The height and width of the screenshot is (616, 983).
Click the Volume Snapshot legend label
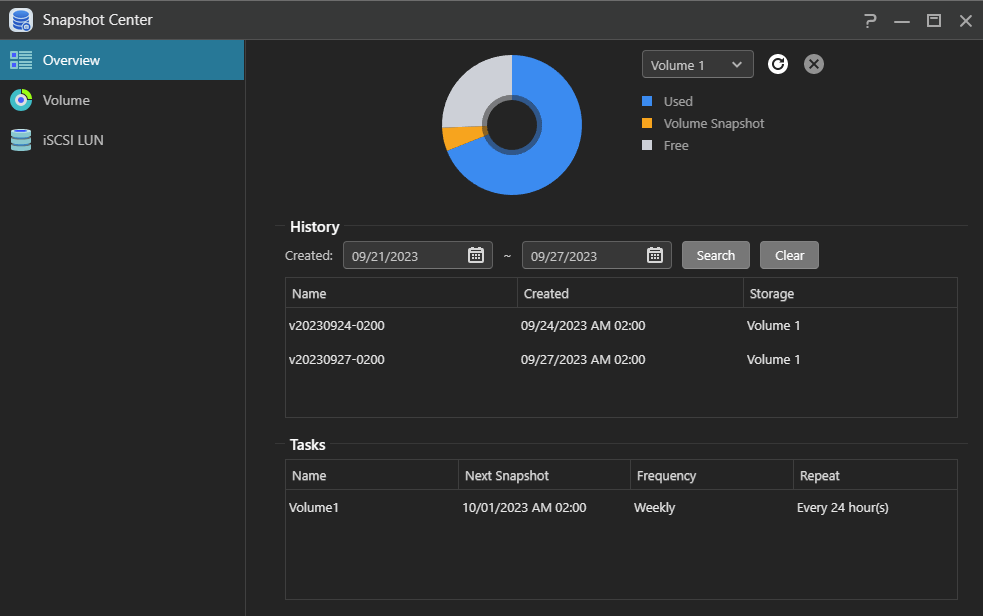[714, 123]
